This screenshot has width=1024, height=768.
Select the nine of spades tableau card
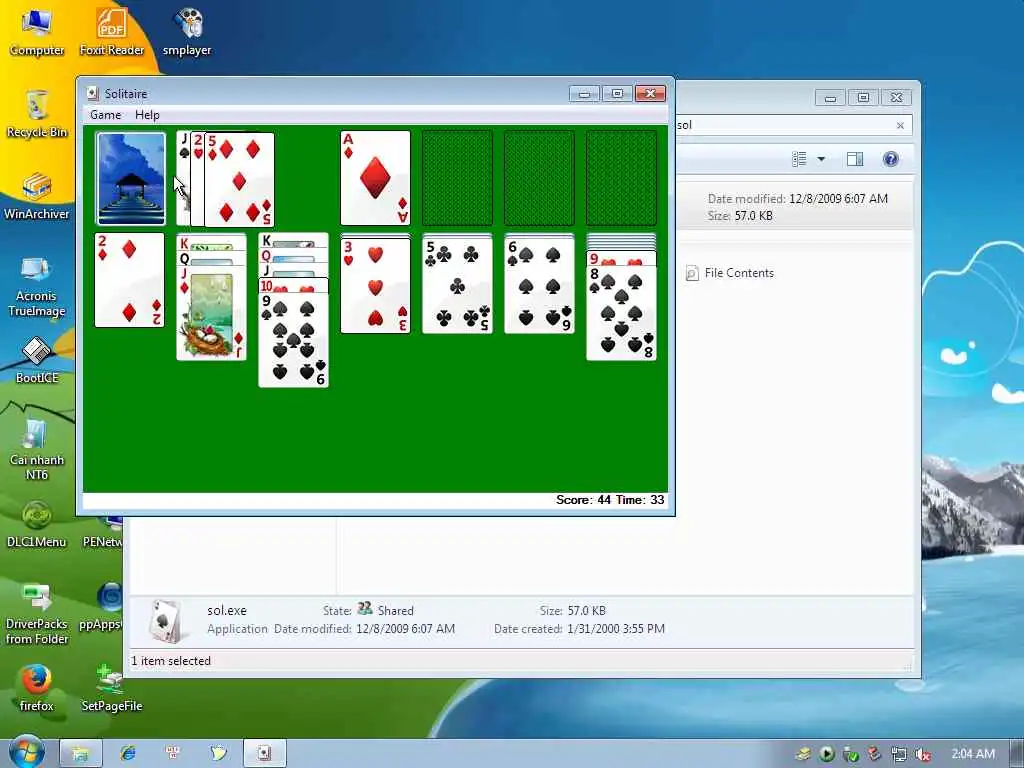(x=293, y=340)
